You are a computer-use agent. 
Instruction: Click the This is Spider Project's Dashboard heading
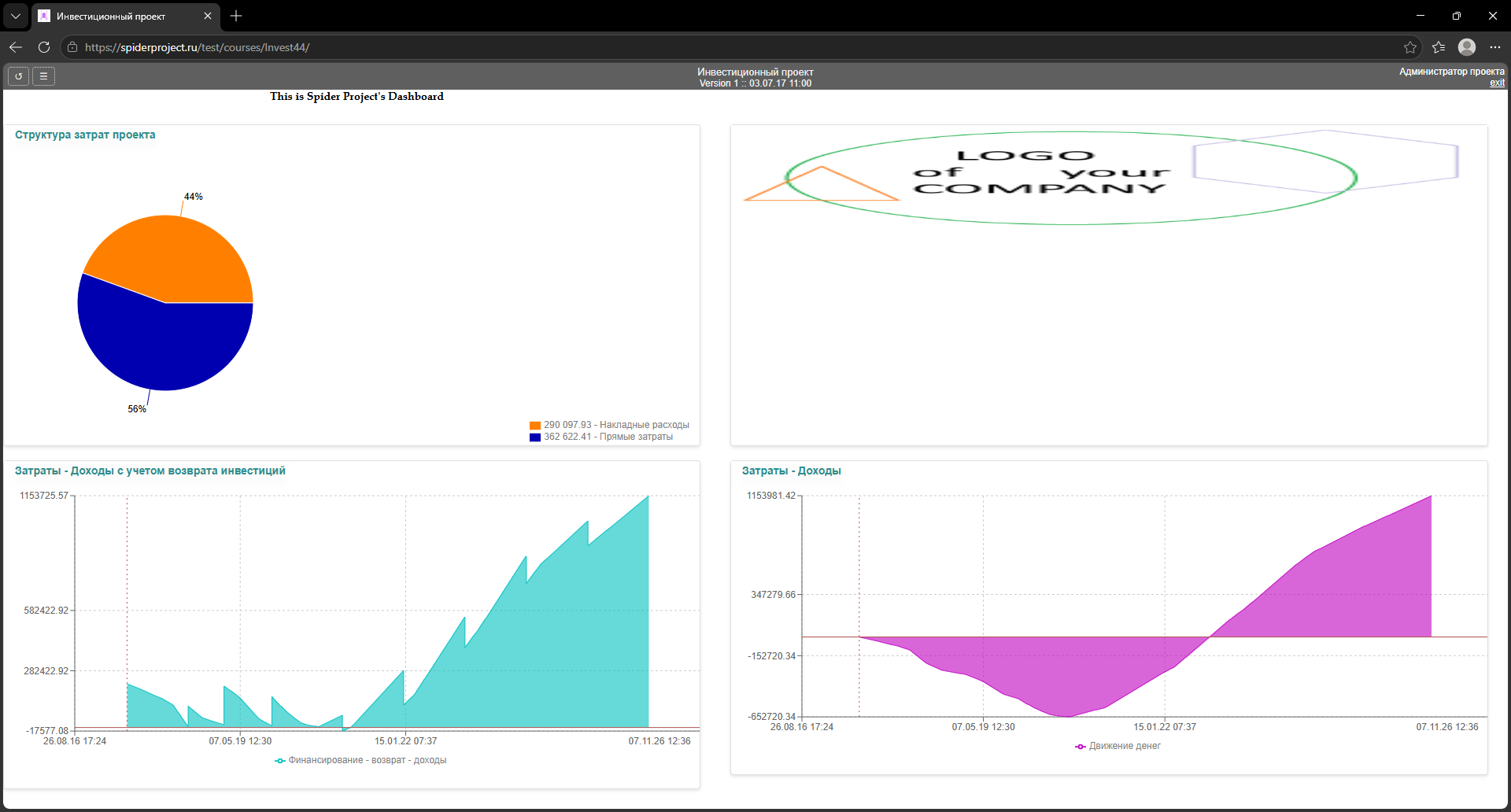click(x=357, y=96)
